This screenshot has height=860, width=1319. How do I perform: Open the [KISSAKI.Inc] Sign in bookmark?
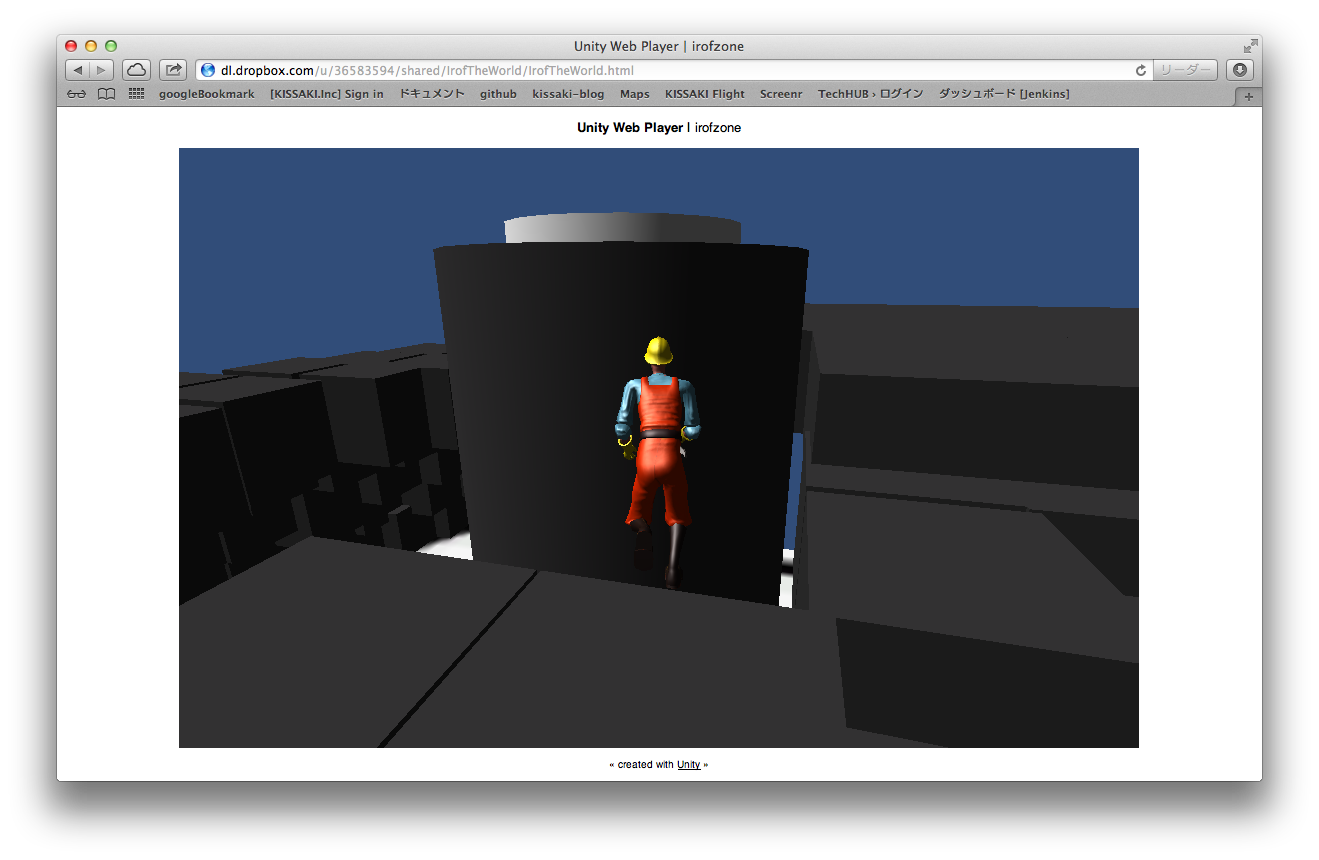pos(327,94)
